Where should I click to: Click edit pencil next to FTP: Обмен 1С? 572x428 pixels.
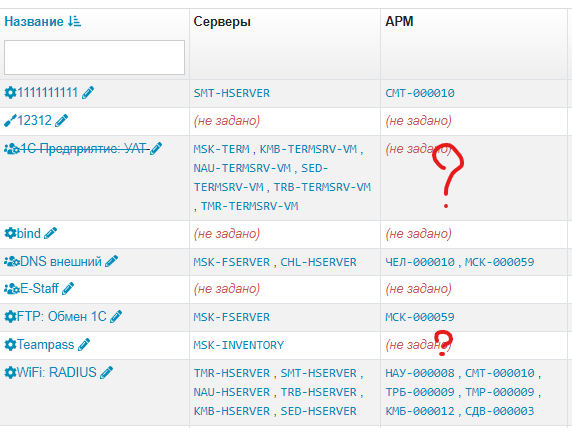tap(116, 316)
